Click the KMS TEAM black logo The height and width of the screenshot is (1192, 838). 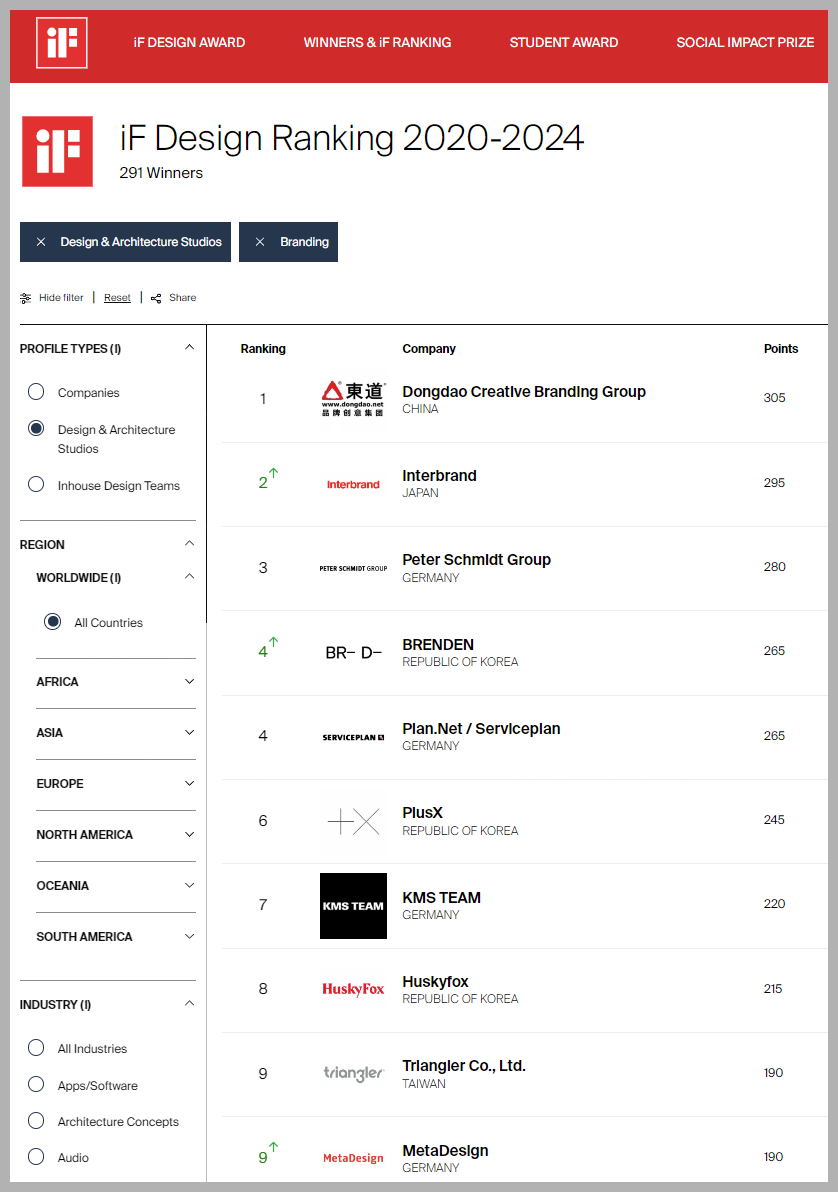[x=353, y=906]
